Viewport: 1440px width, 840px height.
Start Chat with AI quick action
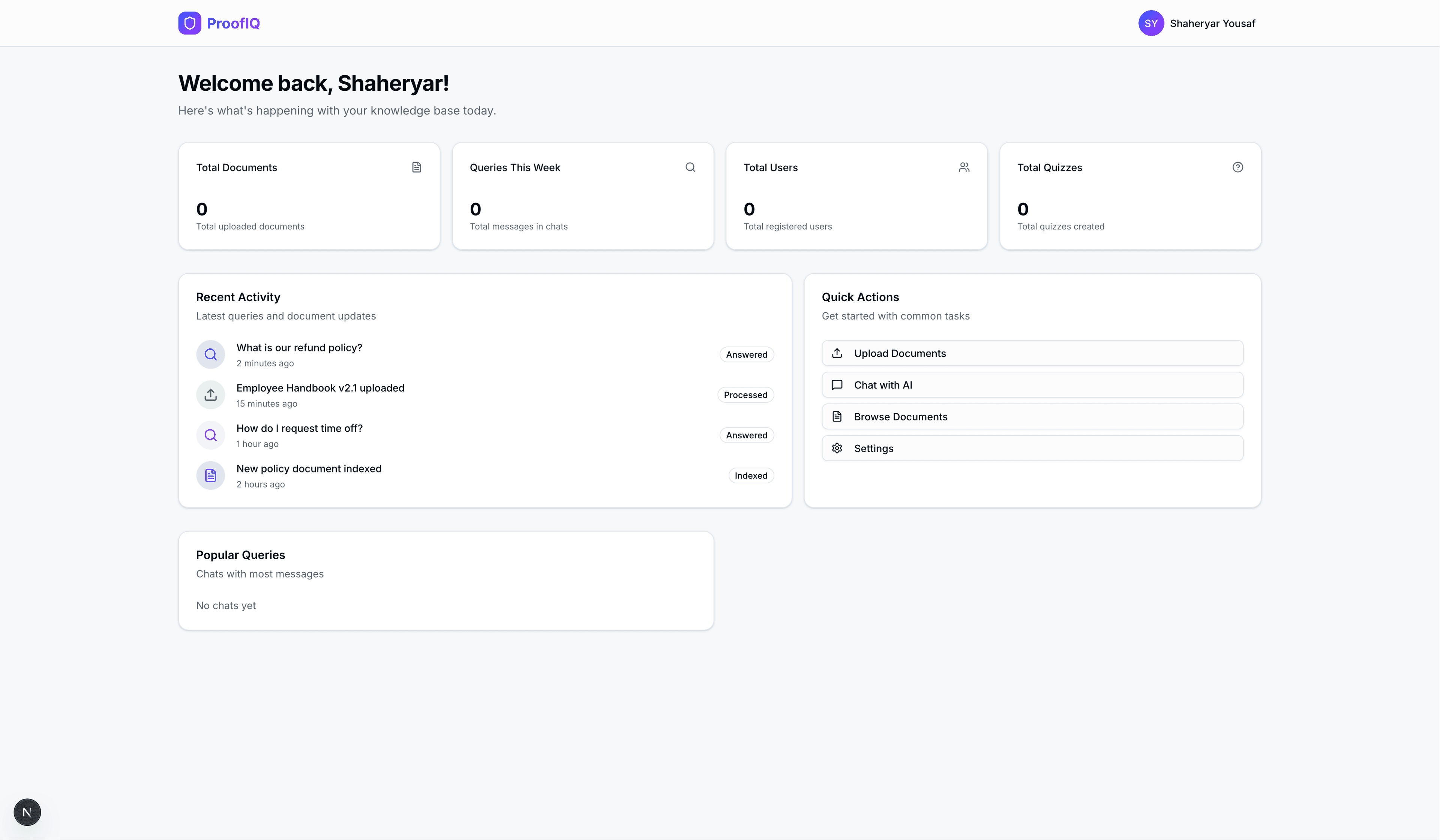1032,385
